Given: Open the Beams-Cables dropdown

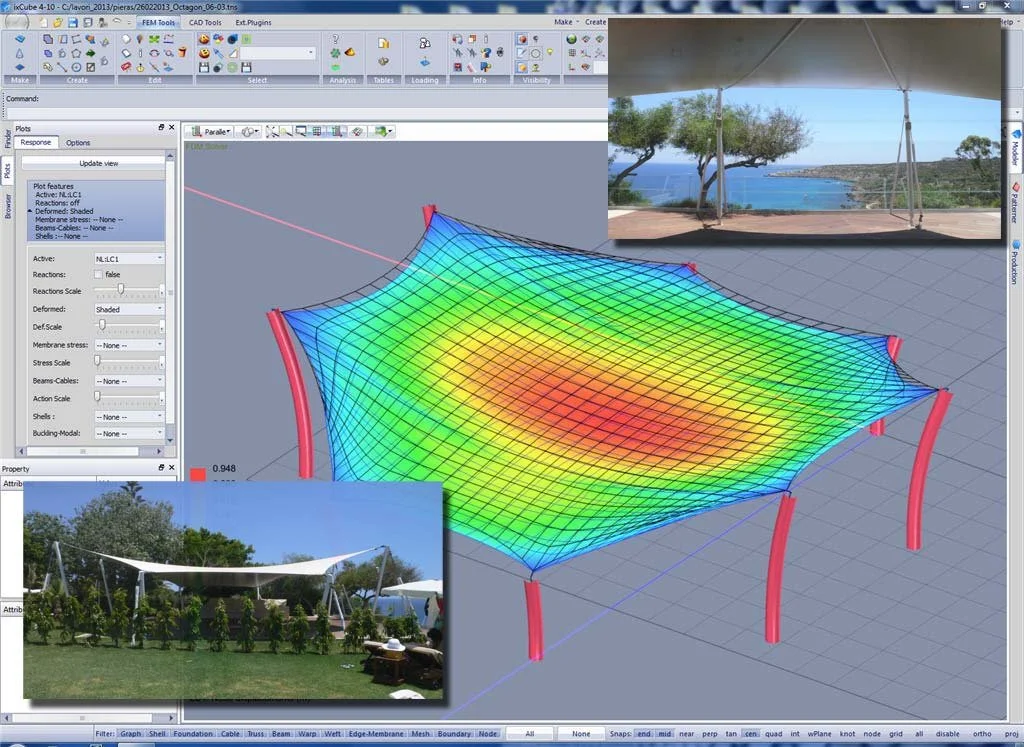Looking at the screenshot, I should click(129, 381).
